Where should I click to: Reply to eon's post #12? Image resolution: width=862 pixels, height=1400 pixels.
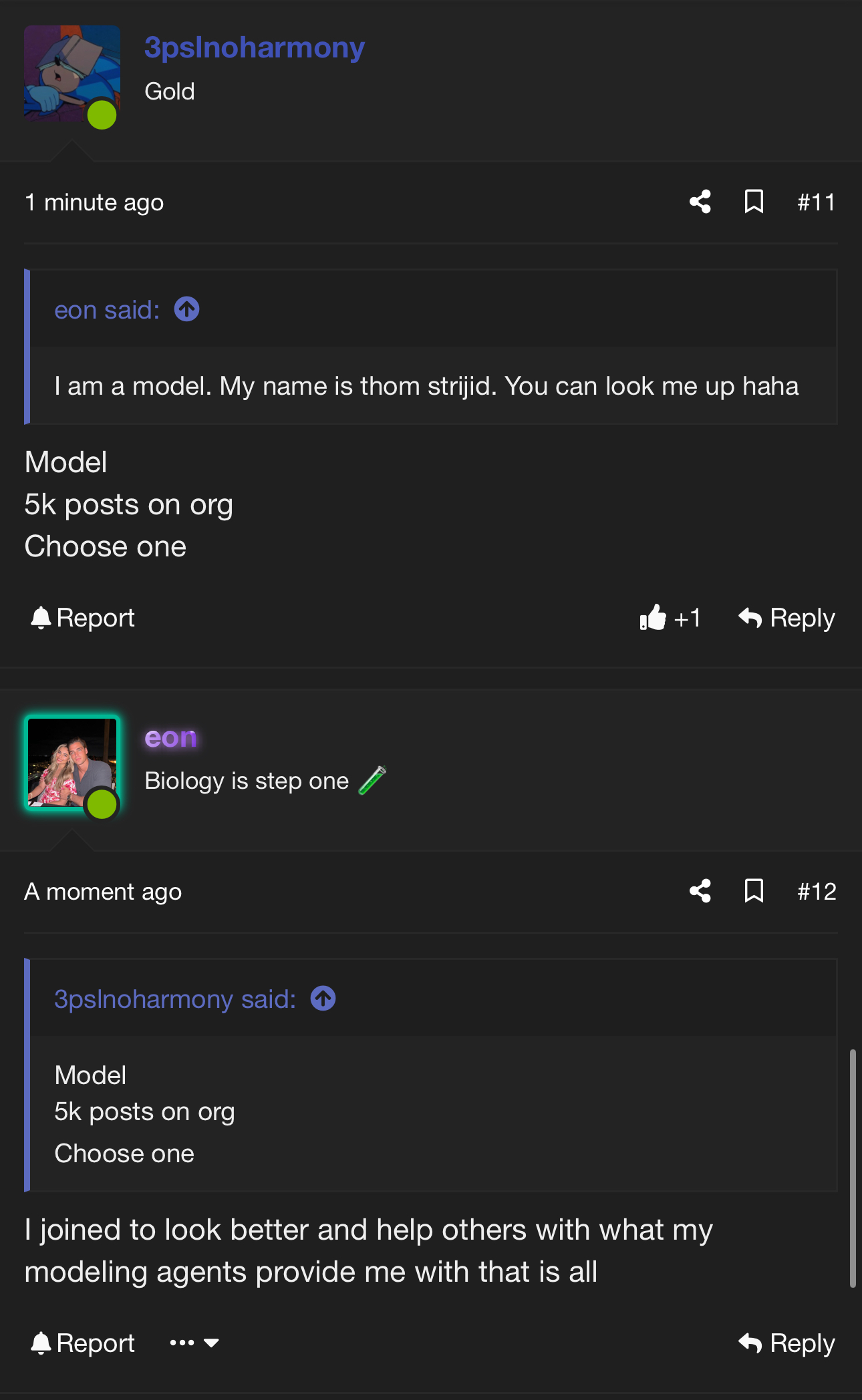click(x=786, y=1343)
